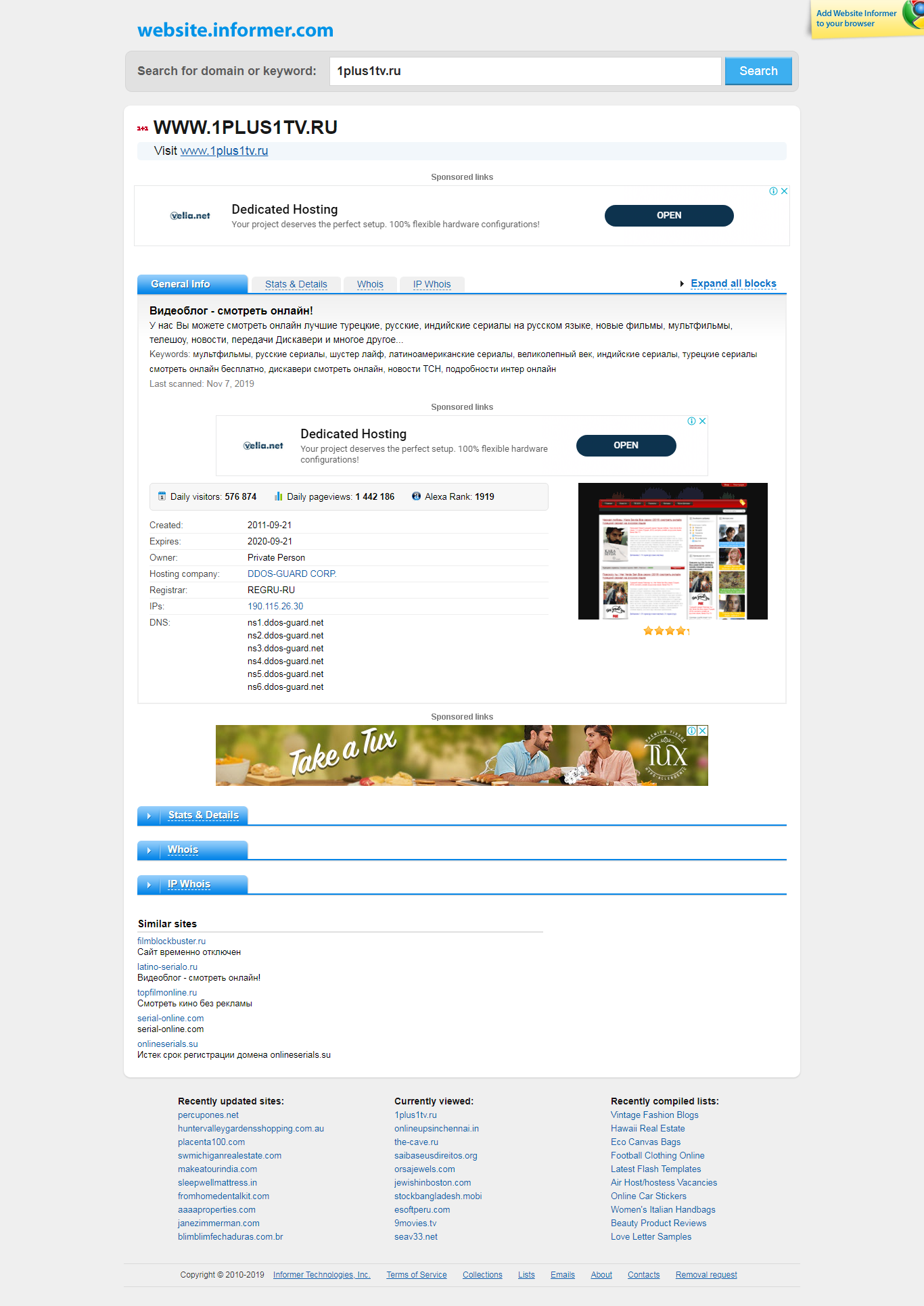
Task: Open the Love Letter Samples list
Action: point(651,1236)
